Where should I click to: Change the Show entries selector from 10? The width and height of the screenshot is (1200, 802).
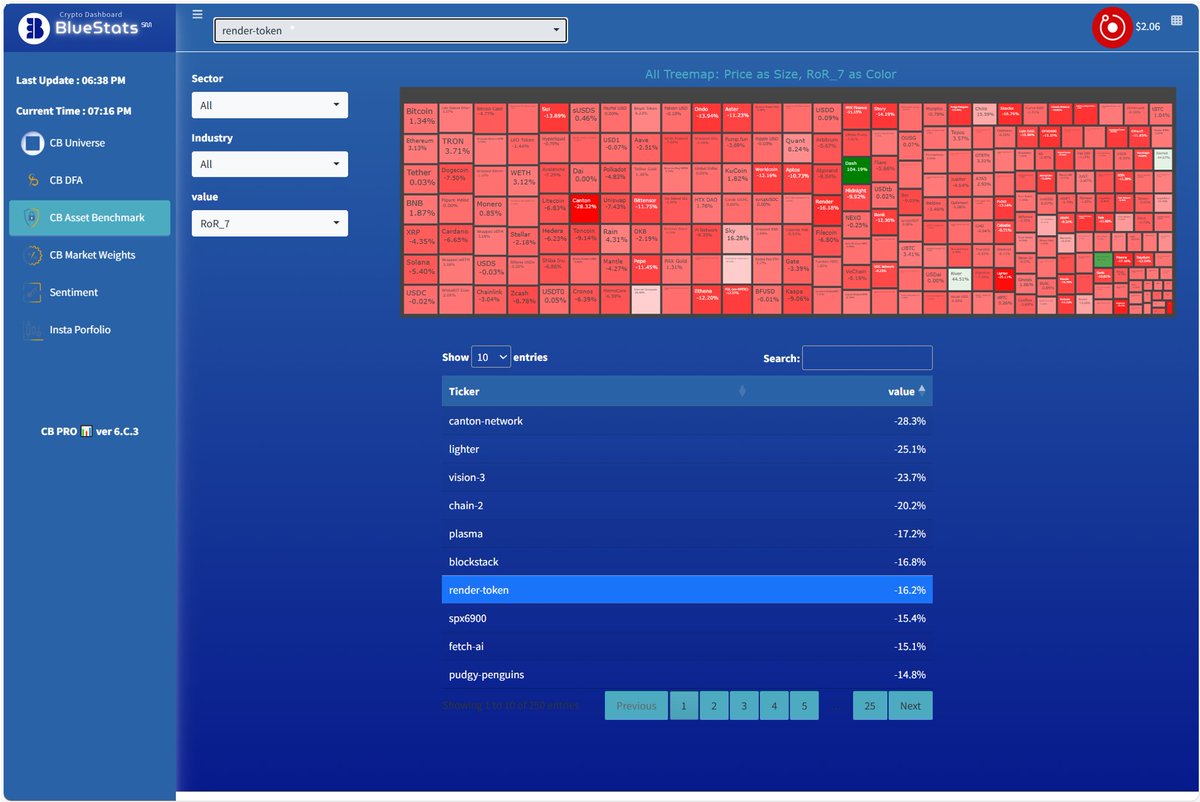point(490,356)
